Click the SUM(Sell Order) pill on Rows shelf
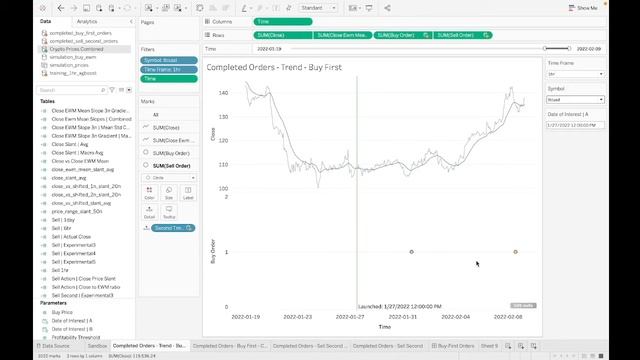The height and width of the screenshot is (360, 640). (463, 36)
